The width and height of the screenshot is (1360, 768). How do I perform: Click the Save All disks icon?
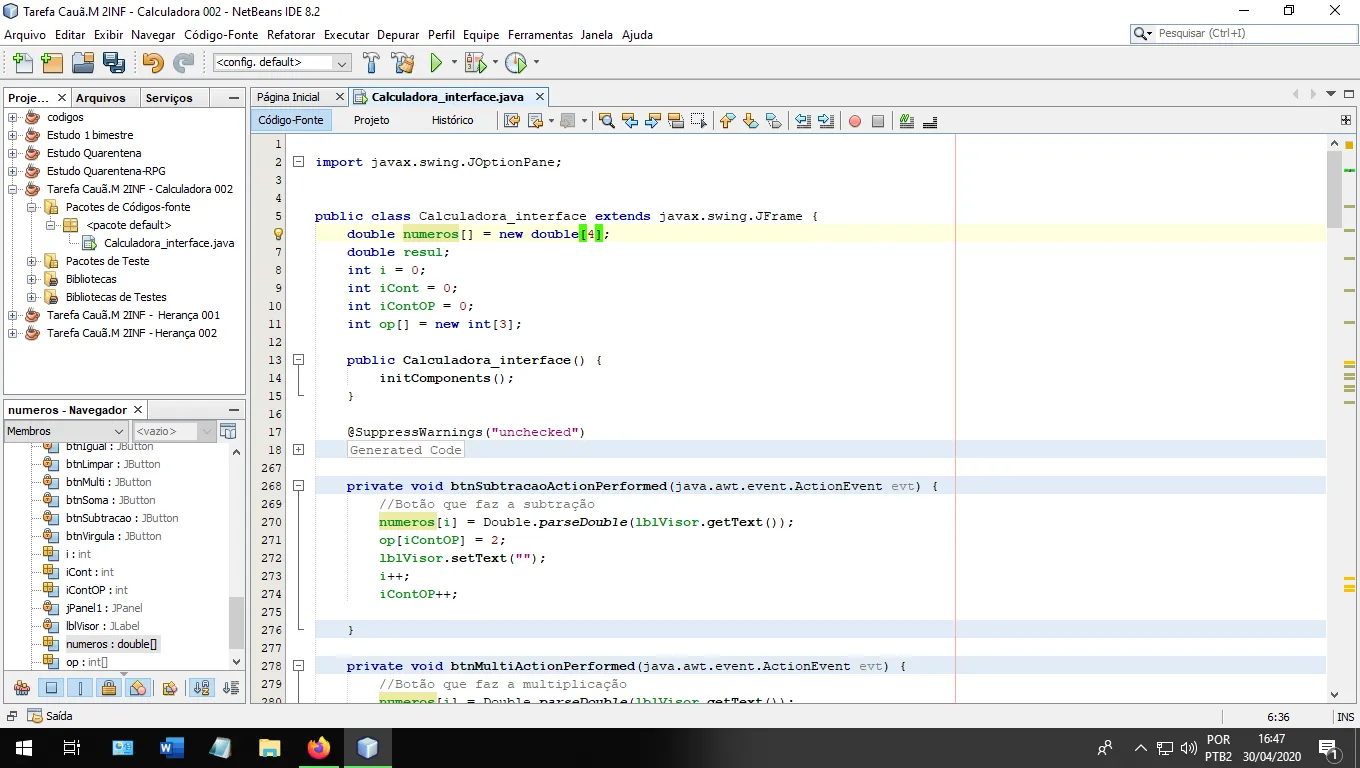click(114, 63)
